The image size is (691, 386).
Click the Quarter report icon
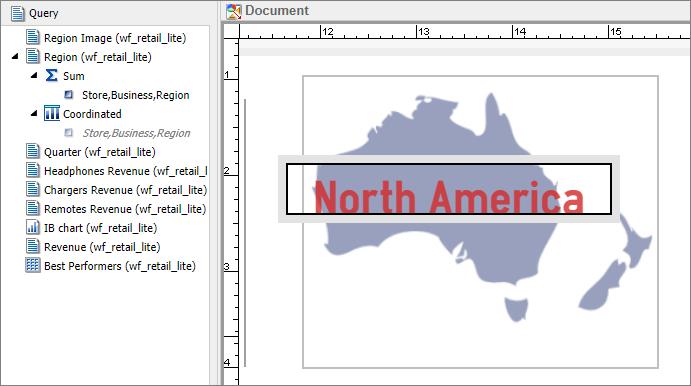click(x=33, y=151)
